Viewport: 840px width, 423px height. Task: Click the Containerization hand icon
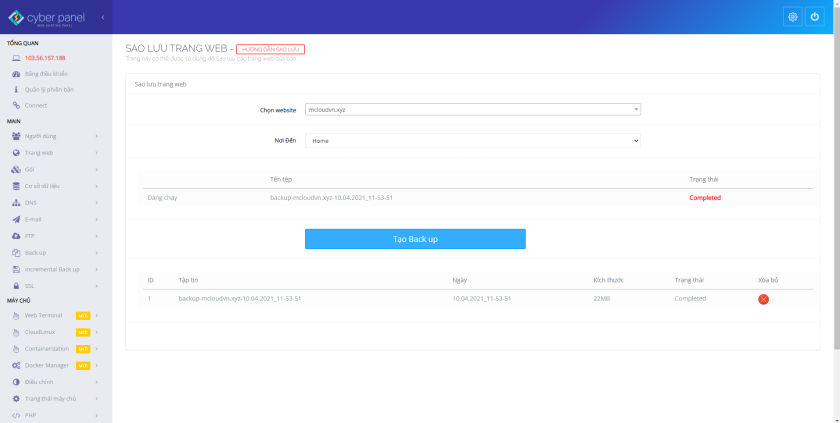click(16, 349)
